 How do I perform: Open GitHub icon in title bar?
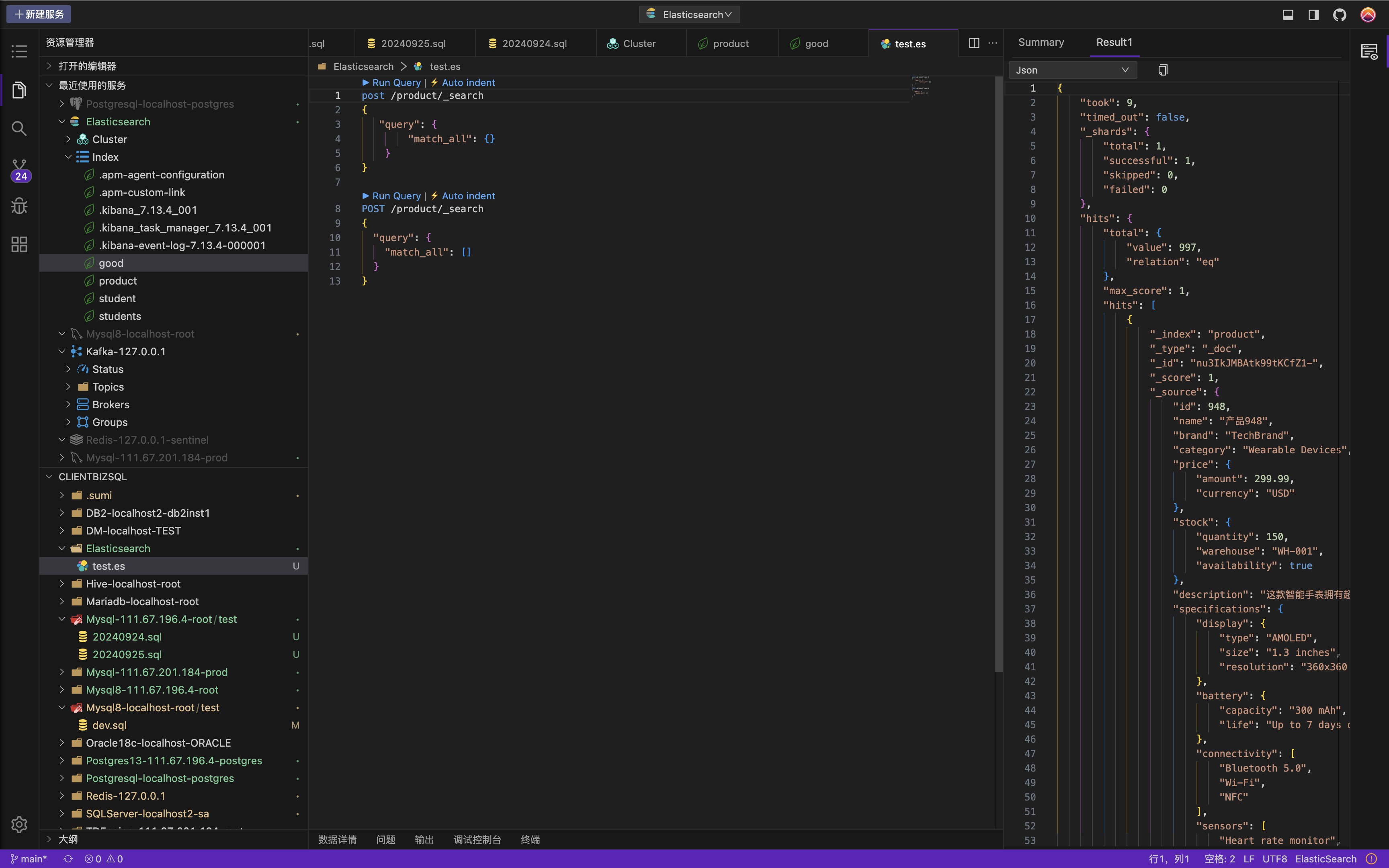point(1340,15)
